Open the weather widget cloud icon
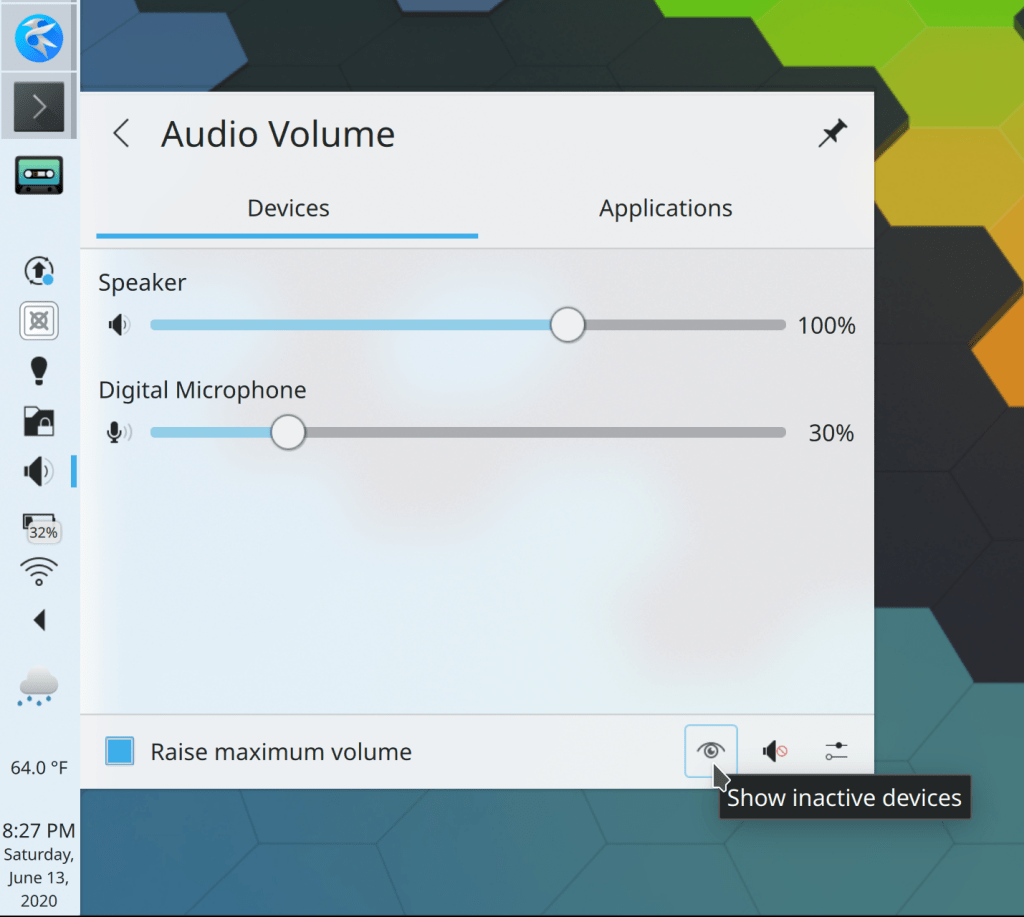 point(39,689)
